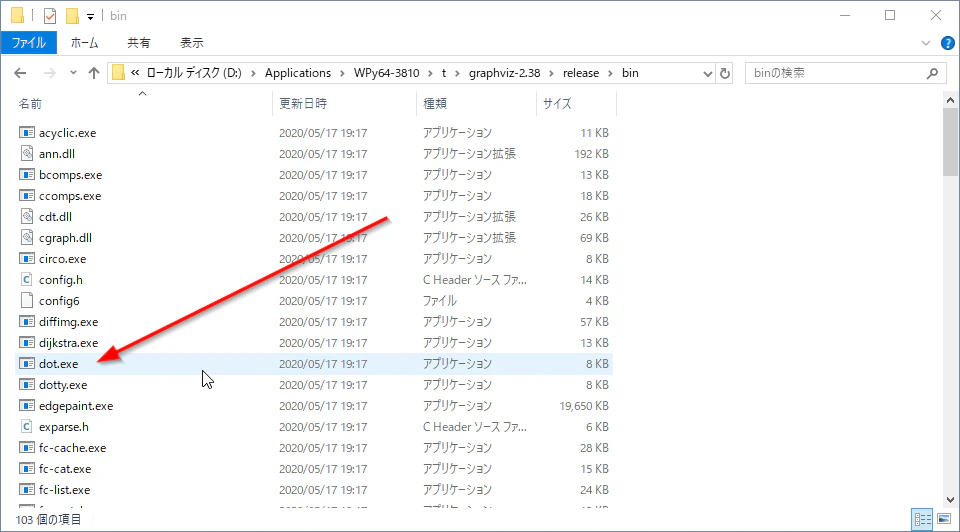This screenshot has height=532, width=960.
Task: Click the config.h C header icon
Action: coord(26,280)
